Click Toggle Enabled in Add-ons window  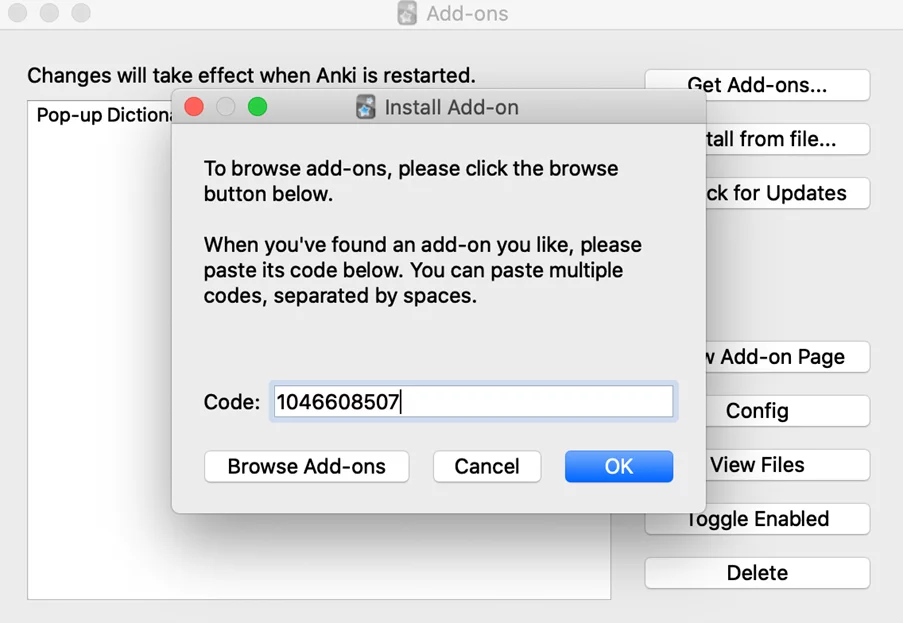click(757, 519)
